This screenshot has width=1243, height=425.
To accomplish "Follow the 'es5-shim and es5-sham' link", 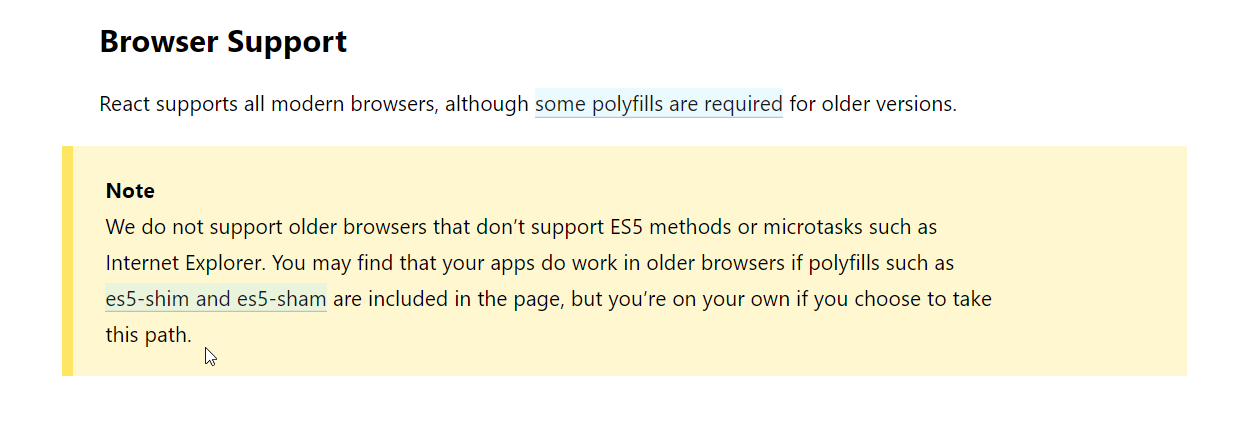I will coord(216,299).
